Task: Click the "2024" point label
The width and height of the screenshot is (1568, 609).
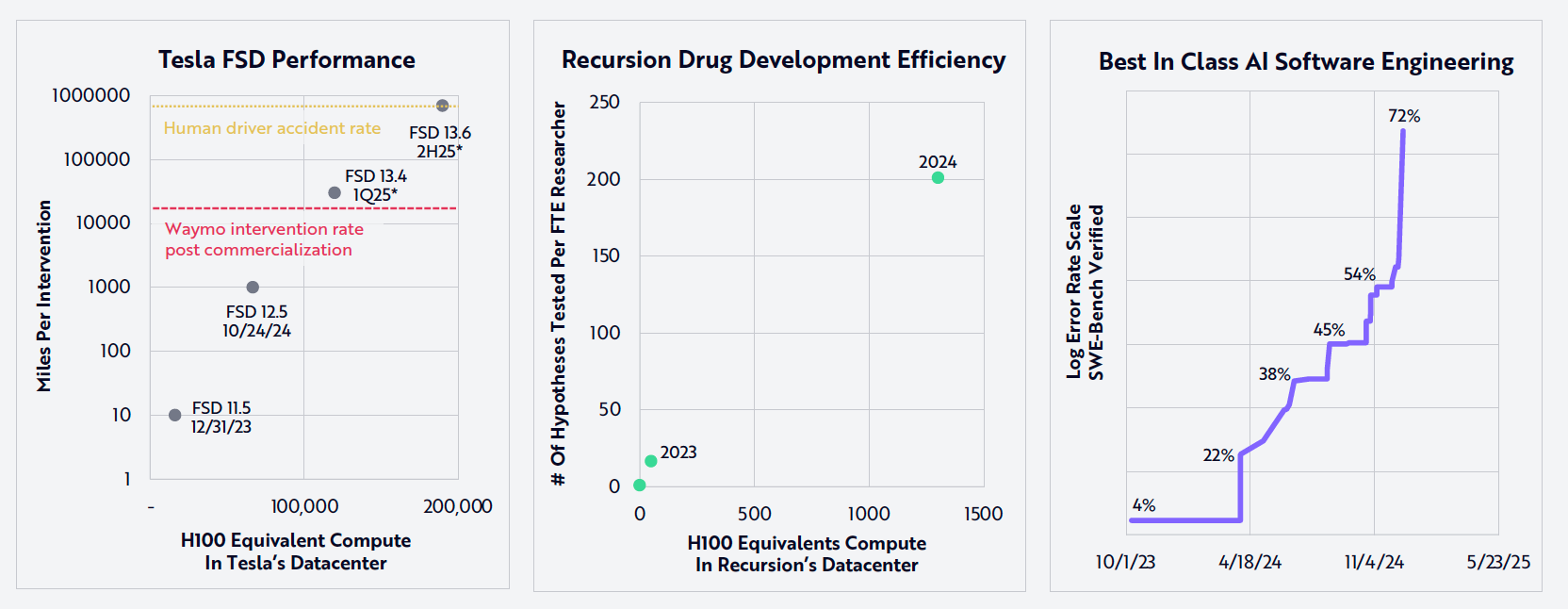Action: point(938,162)
